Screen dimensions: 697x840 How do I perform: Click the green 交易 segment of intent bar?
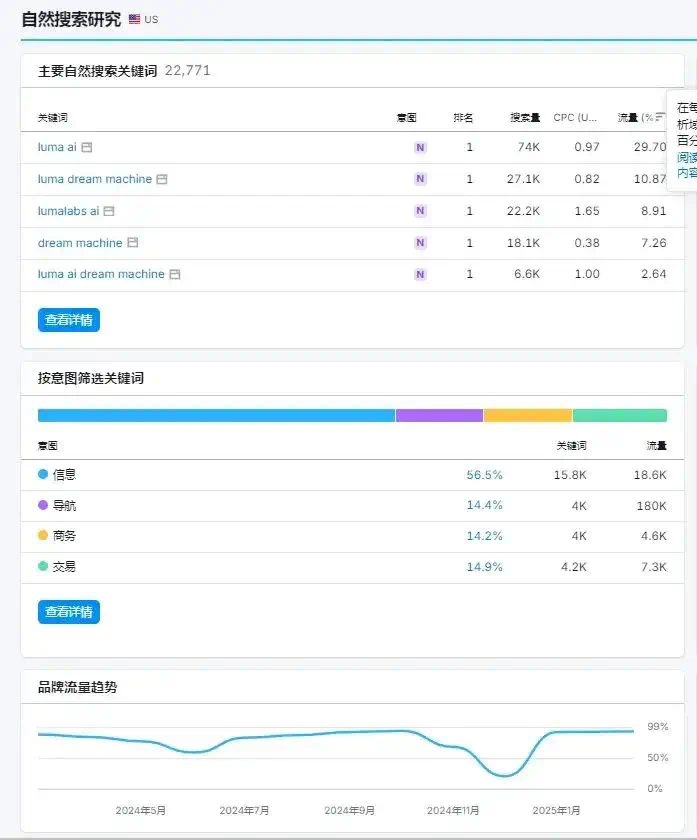click(x=620, y=415)
